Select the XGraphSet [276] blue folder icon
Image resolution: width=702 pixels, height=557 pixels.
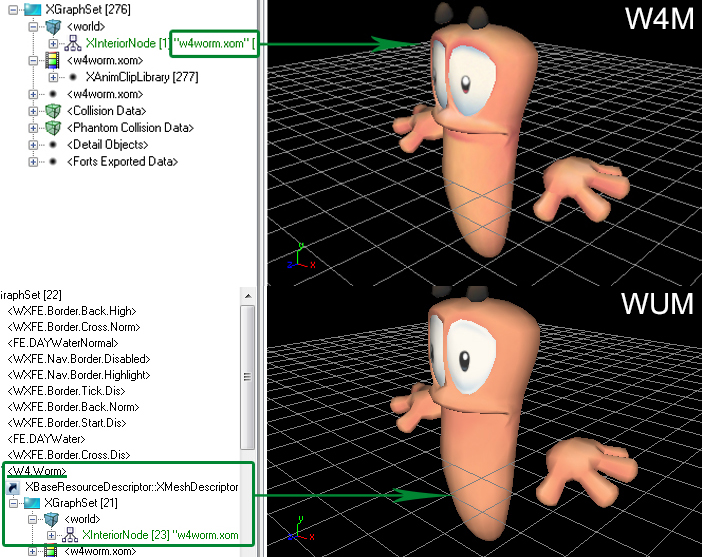point(33,9)
